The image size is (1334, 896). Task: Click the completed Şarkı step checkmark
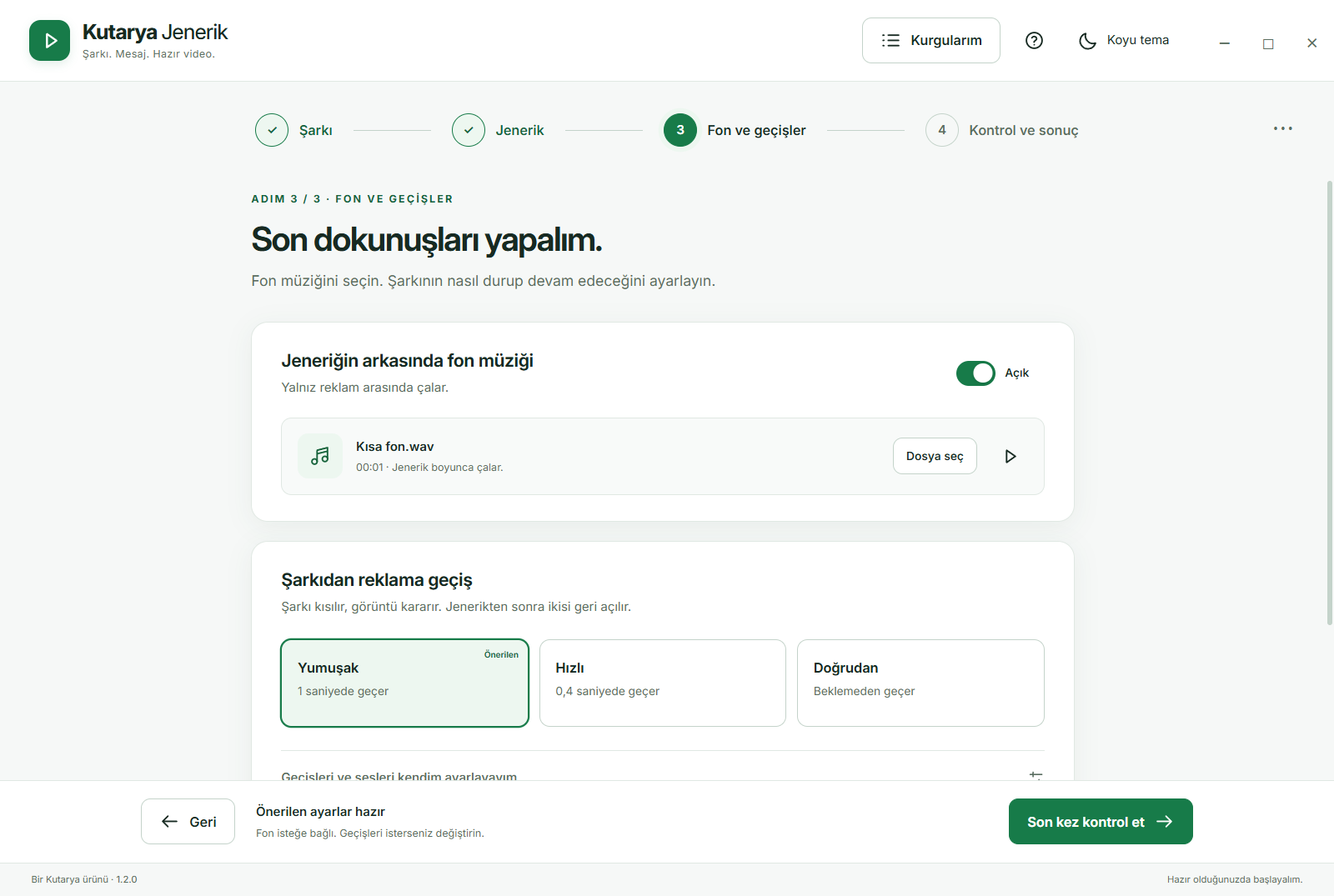(x=272, y=130)
